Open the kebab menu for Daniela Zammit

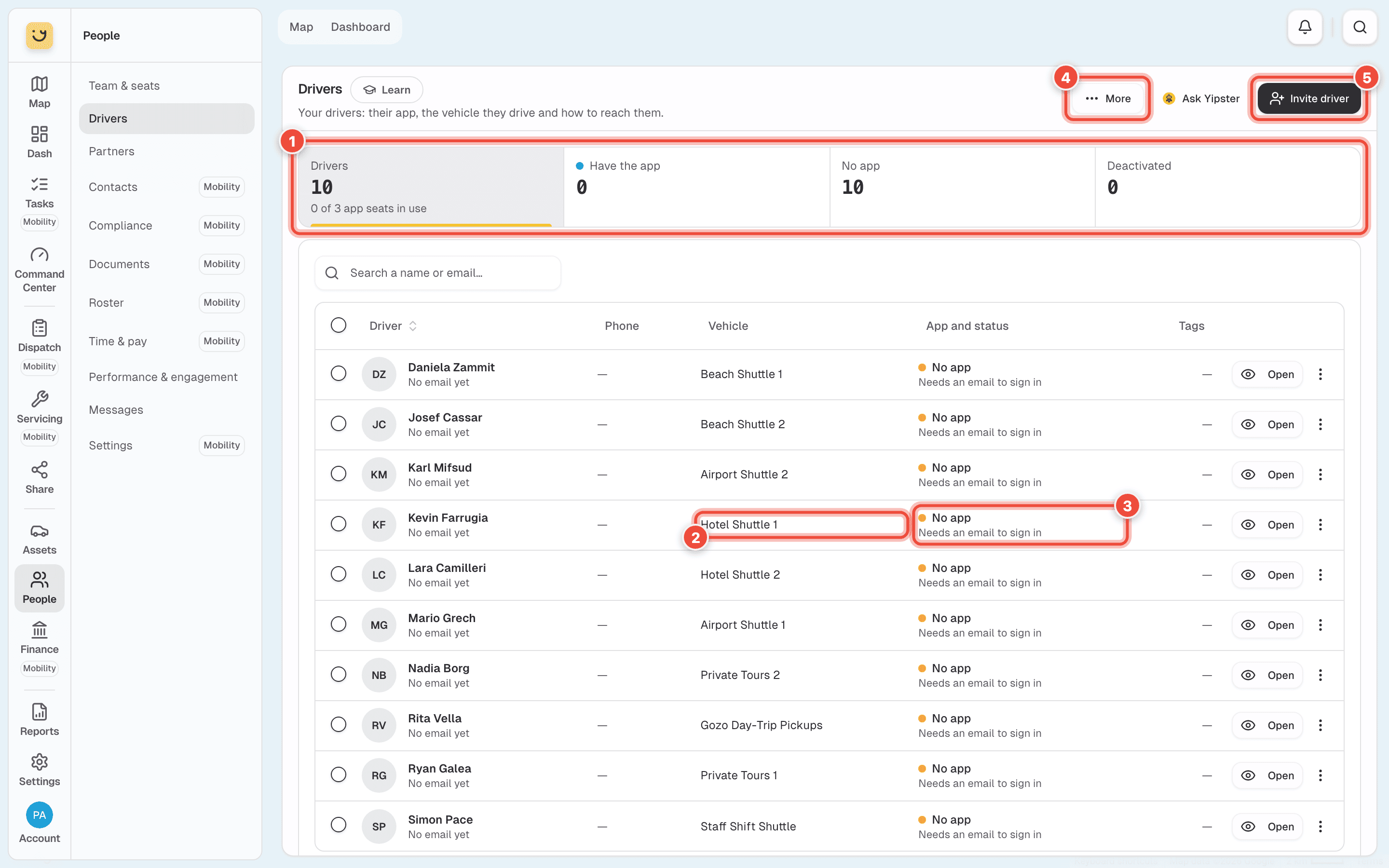(1320, 374)
